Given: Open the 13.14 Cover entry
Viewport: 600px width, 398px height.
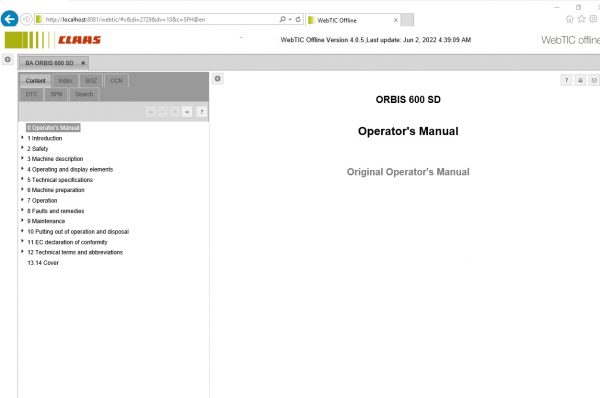Looking at the screenshot, I should pyautogui.click(x=43, y=263).
